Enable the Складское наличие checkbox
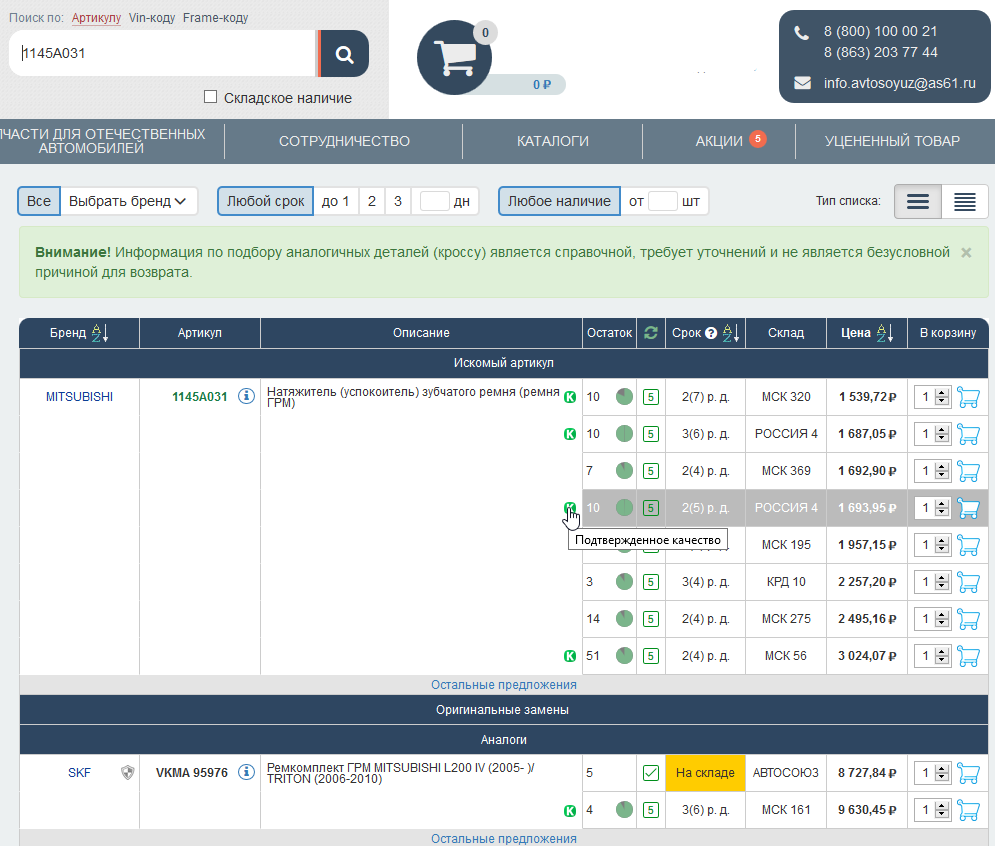The width and height of the screenshot is (995, 846). coord(210,97)
